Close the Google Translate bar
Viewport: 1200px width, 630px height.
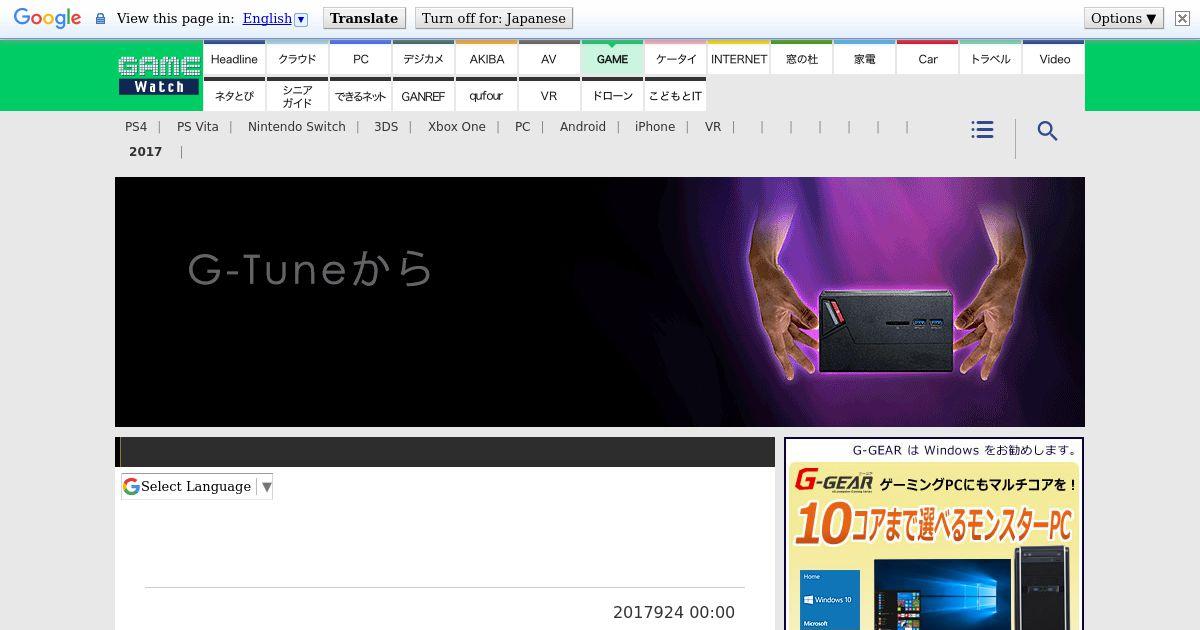pos(1182,18)
